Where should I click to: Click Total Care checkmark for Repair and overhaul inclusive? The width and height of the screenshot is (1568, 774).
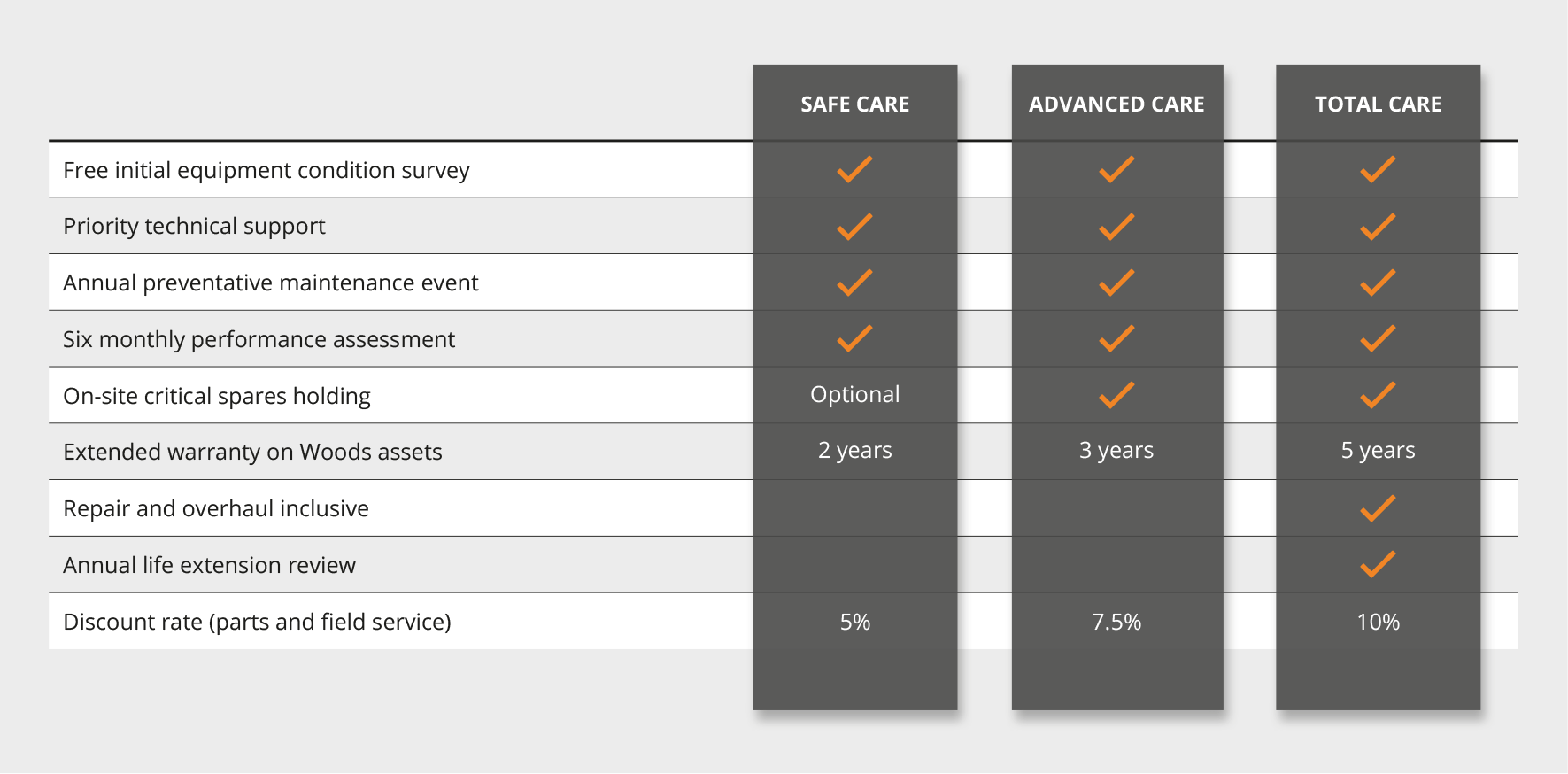1378,508
